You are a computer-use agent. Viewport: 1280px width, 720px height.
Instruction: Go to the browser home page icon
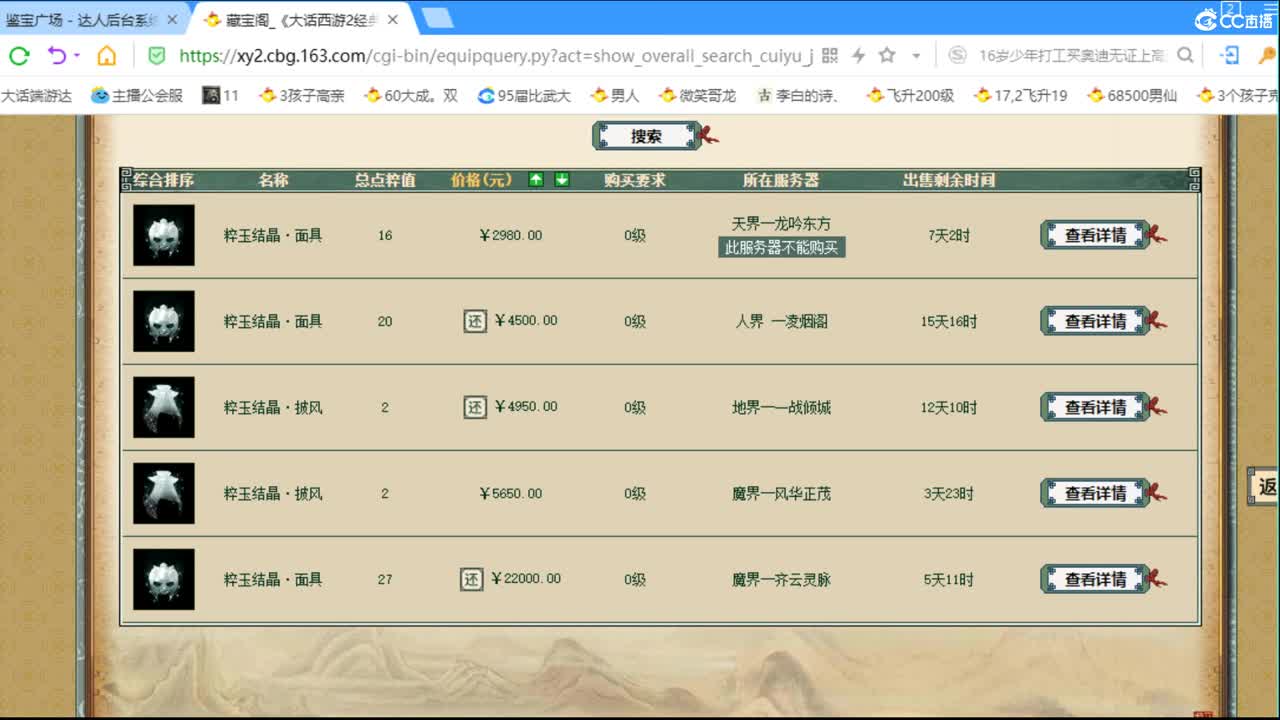tap(106, 56)
